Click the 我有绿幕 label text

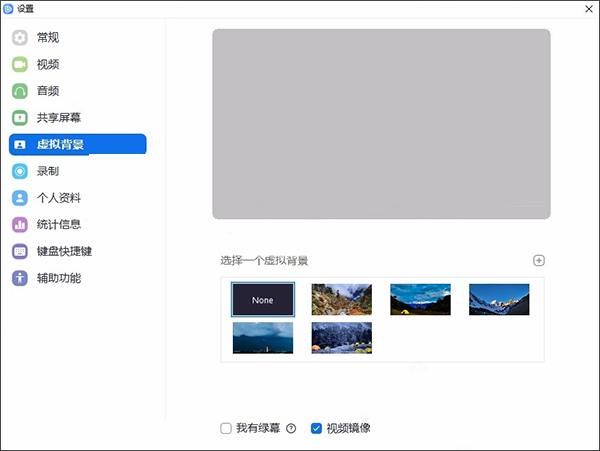coord(258,428)
